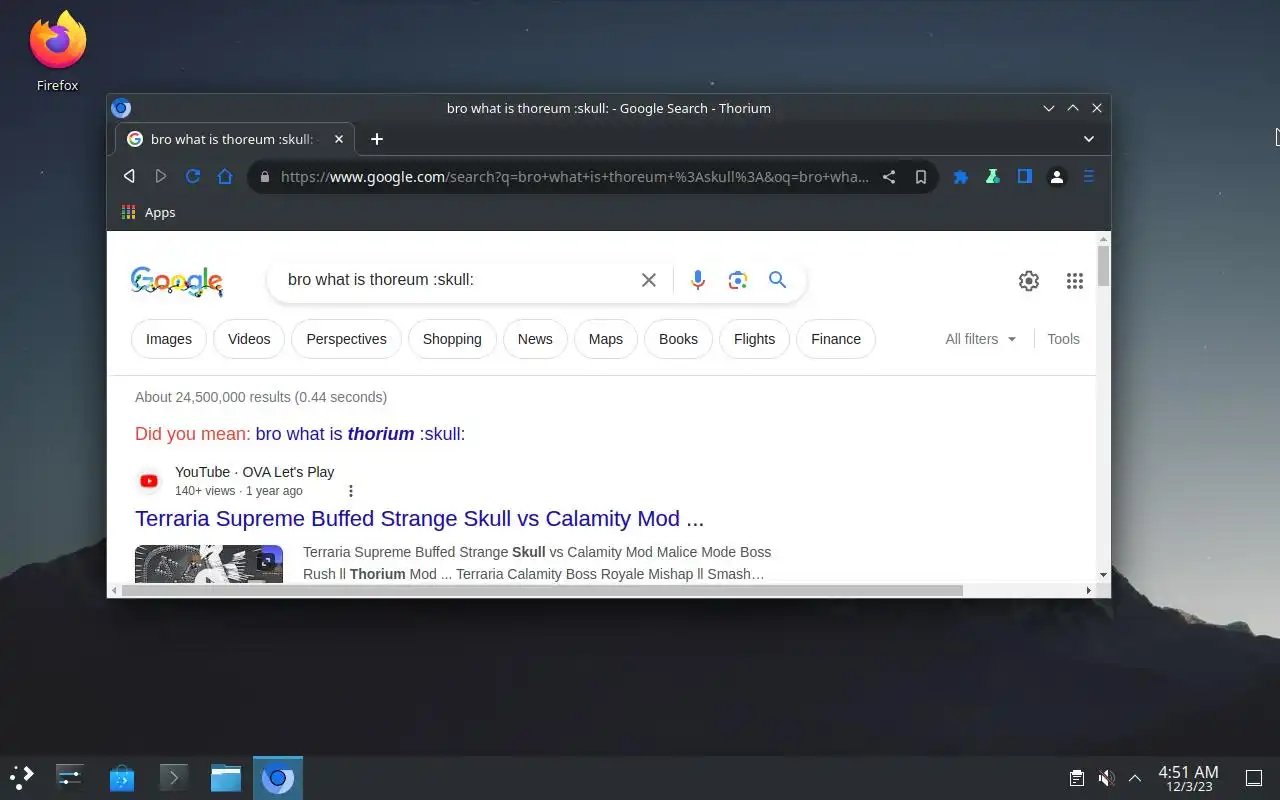Select the Books filter chip

point(678,339)
